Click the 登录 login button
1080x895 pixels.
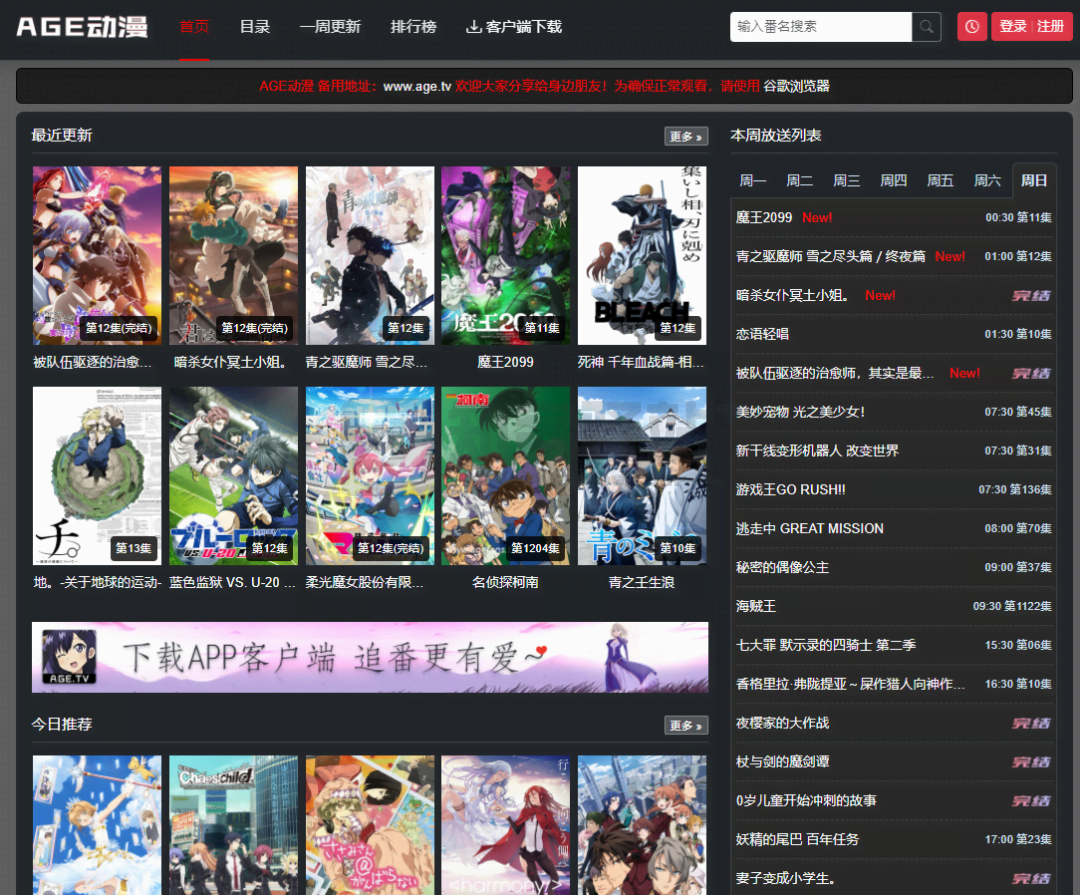(x=1013, y=26)
